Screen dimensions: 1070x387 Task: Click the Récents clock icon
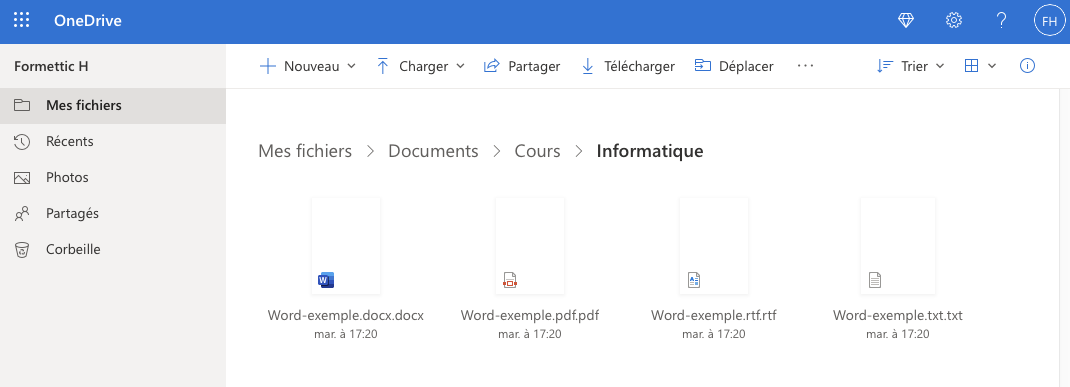point(23,141)
